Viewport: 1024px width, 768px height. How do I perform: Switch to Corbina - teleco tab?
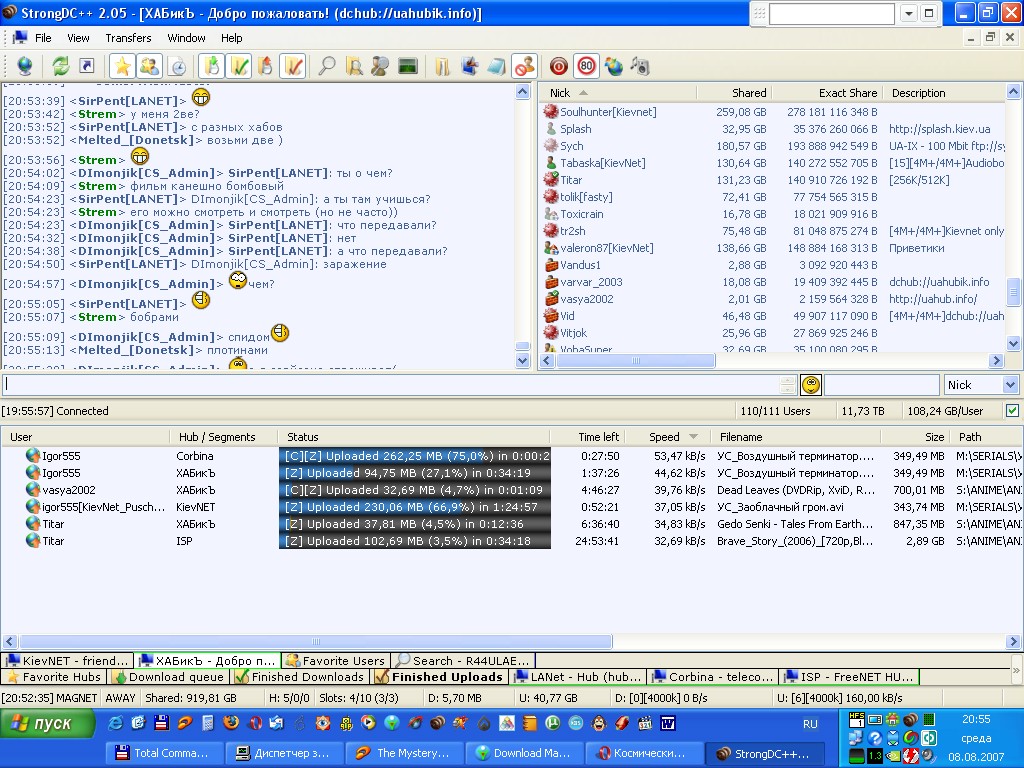(x=712, y=677)
